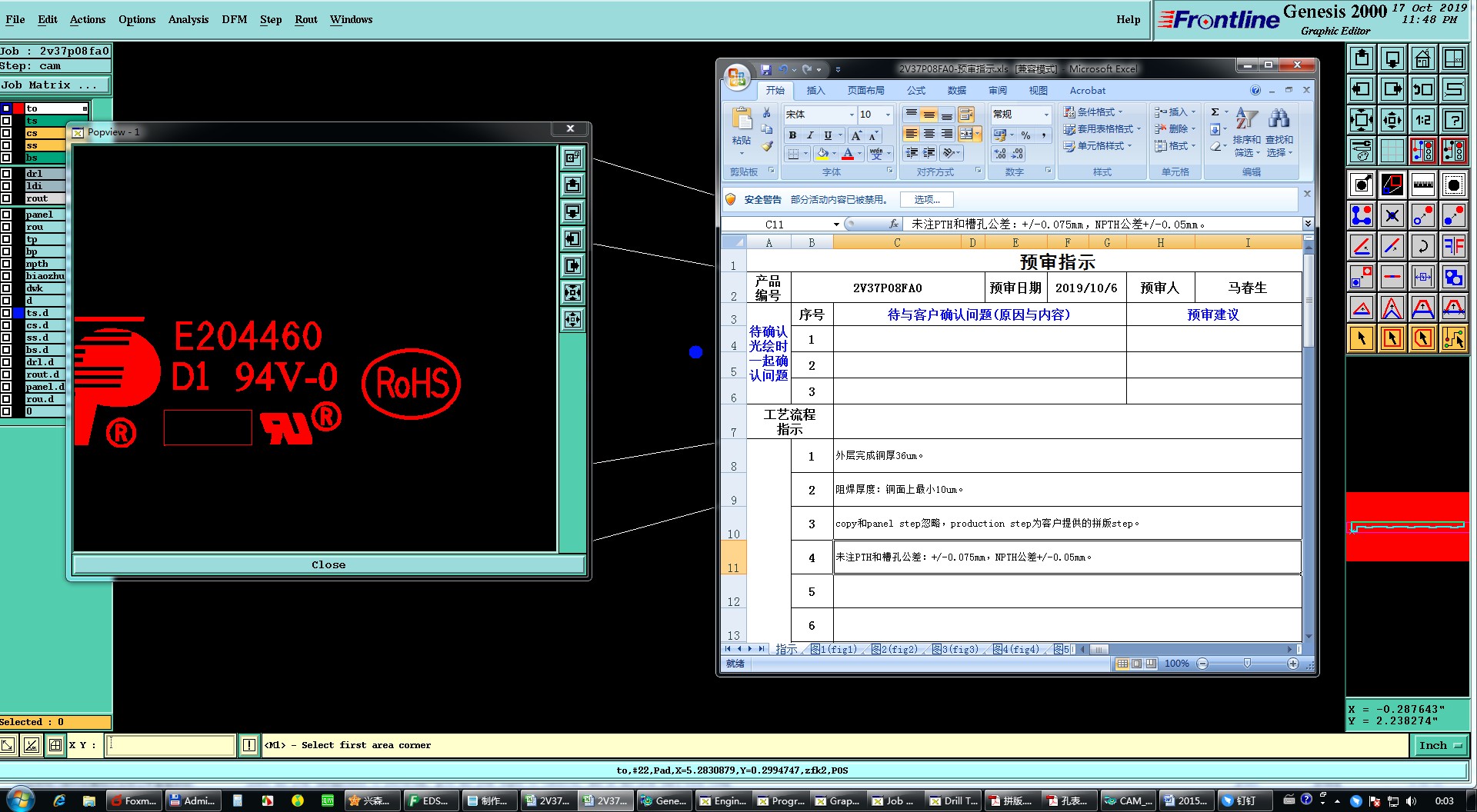Open the font size dropdown in Excel
Viewport: 1477px width, 812px height.
coord(887,115)
